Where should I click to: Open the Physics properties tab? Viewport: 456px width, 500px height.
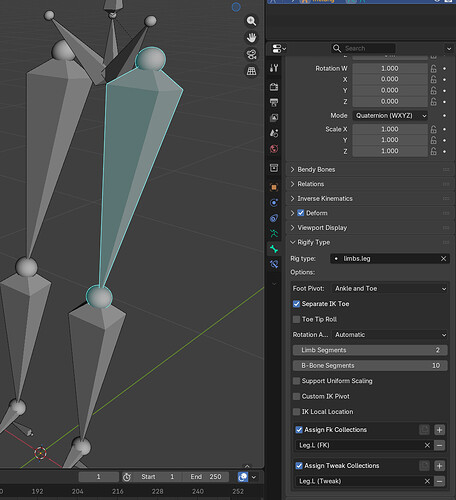(x=274, y=203)
